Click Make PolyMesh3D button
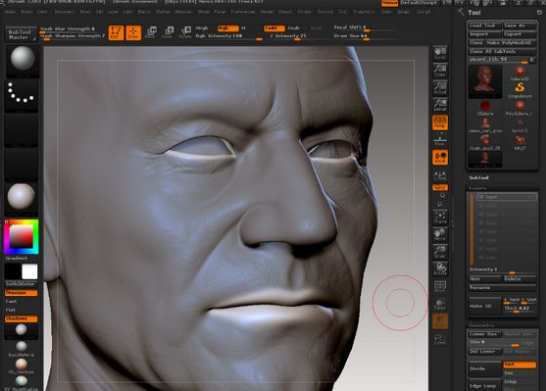The height and width of the screenshot is (391, 546). 511,42
